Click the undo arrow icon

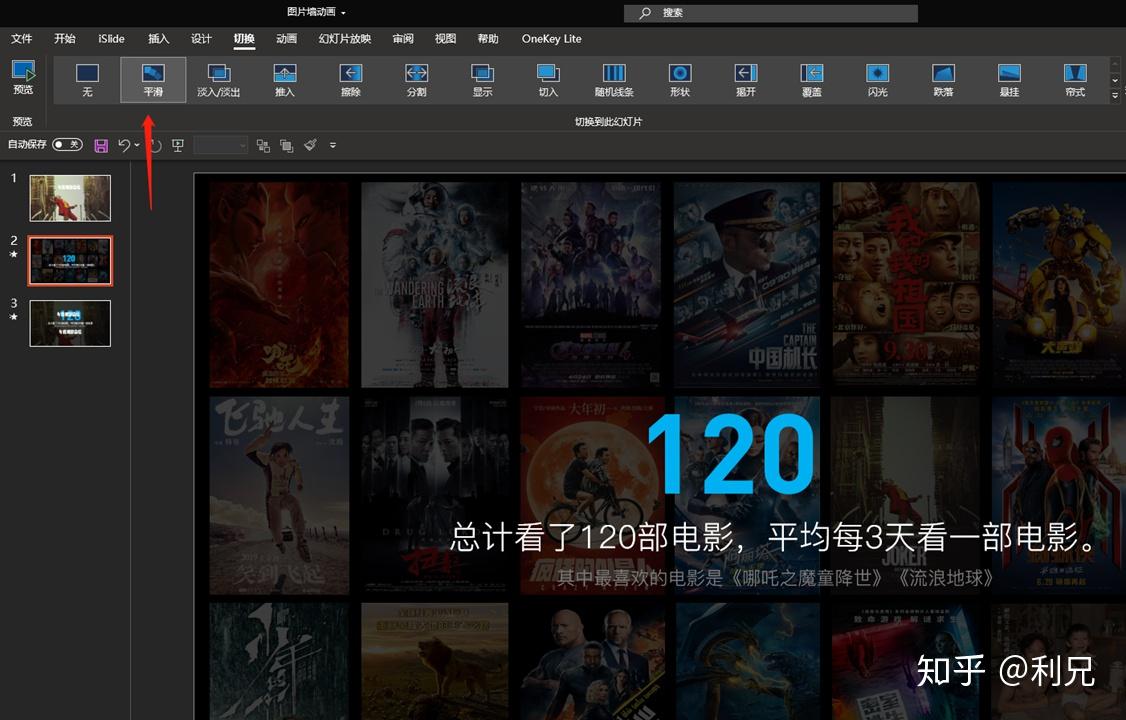click(124, 146)
